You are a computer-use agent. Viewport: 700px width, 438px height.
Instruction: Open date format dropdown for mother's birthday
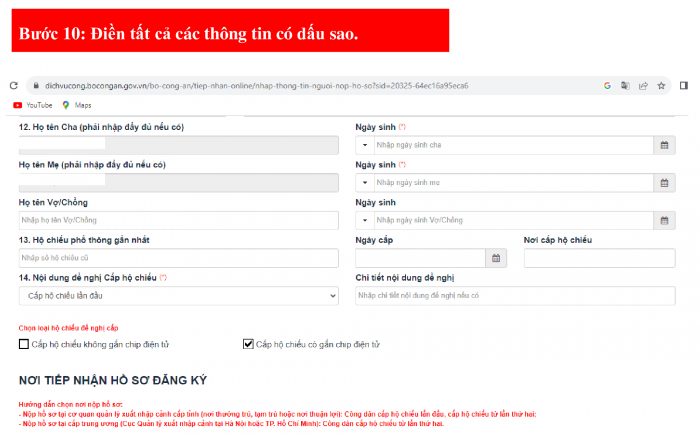[365, 183]
